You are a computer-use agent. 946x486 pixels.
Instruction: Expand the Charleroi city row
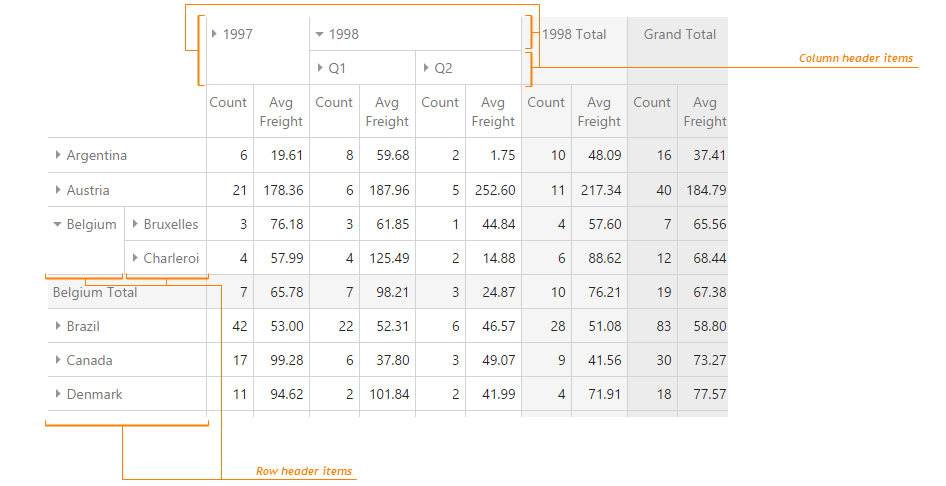coord(135,258)
